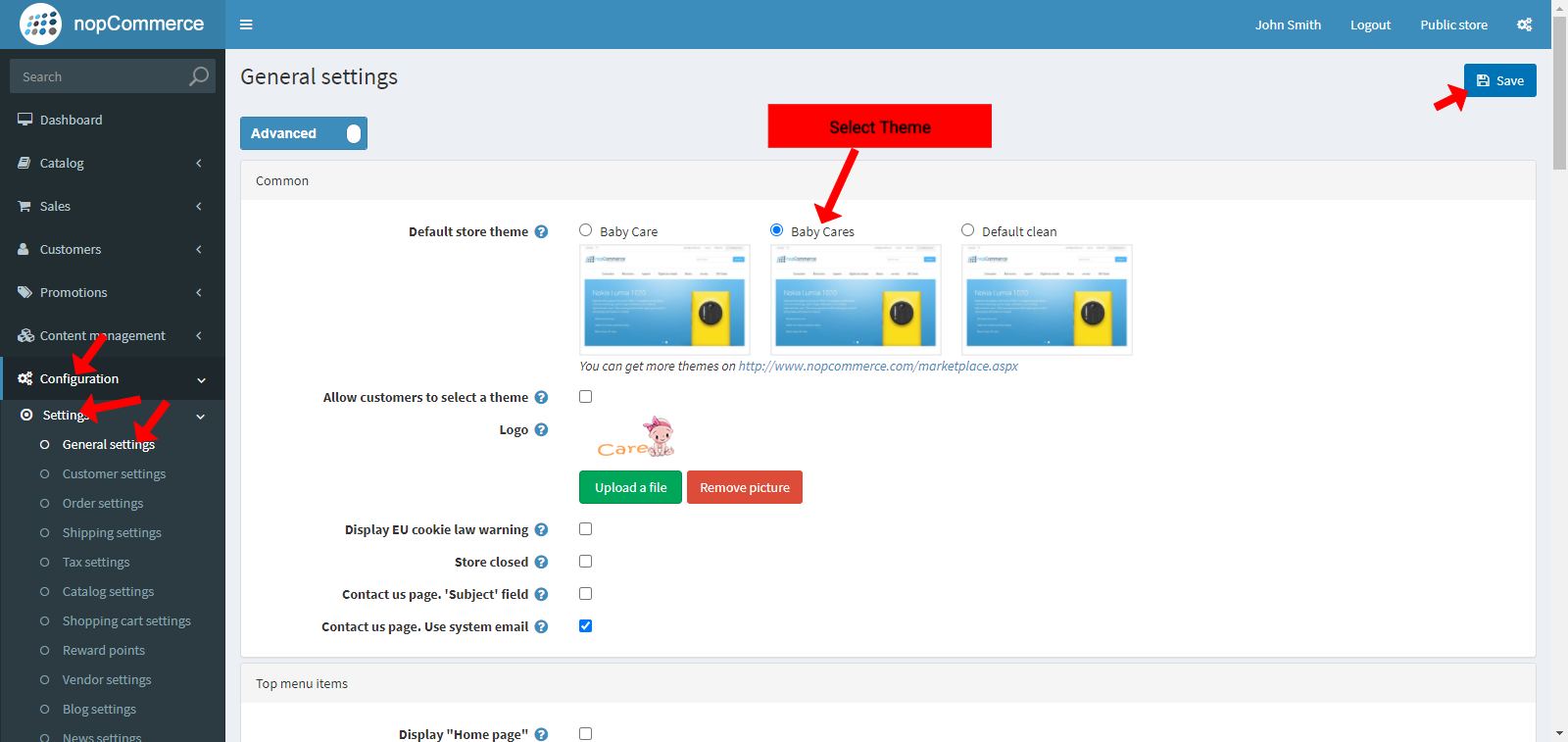Click the Settings circle icon
The height and width of the screenshot is (742, 1568).
26,415
